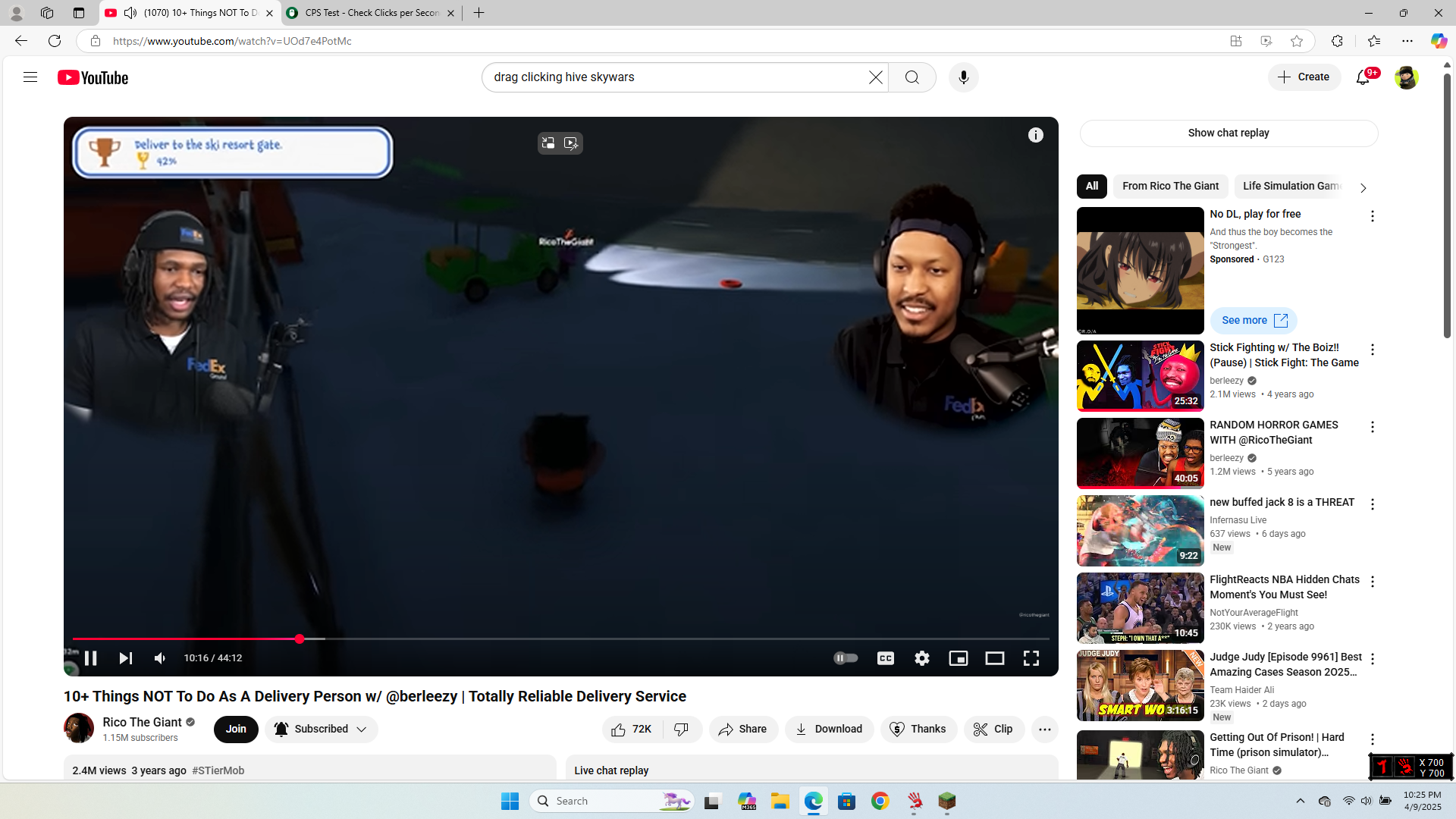Pause the video playback
The width and height of the screenshot is (1456, 819).
90,658
